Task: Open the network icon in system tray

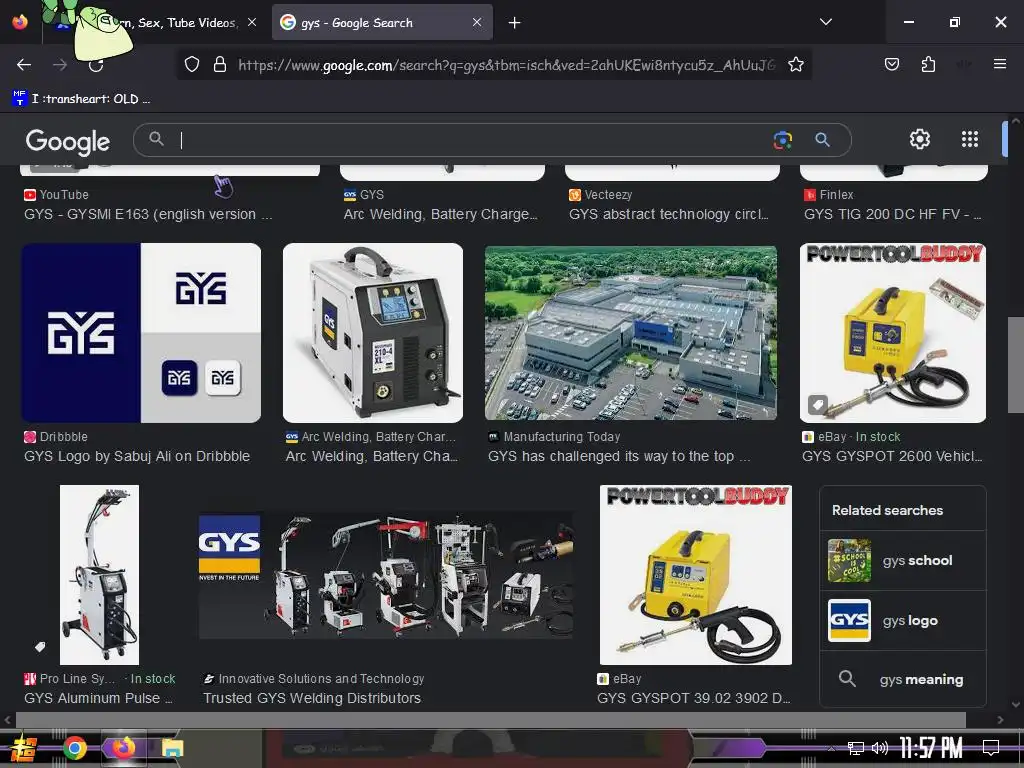Action: coord(856,748)
